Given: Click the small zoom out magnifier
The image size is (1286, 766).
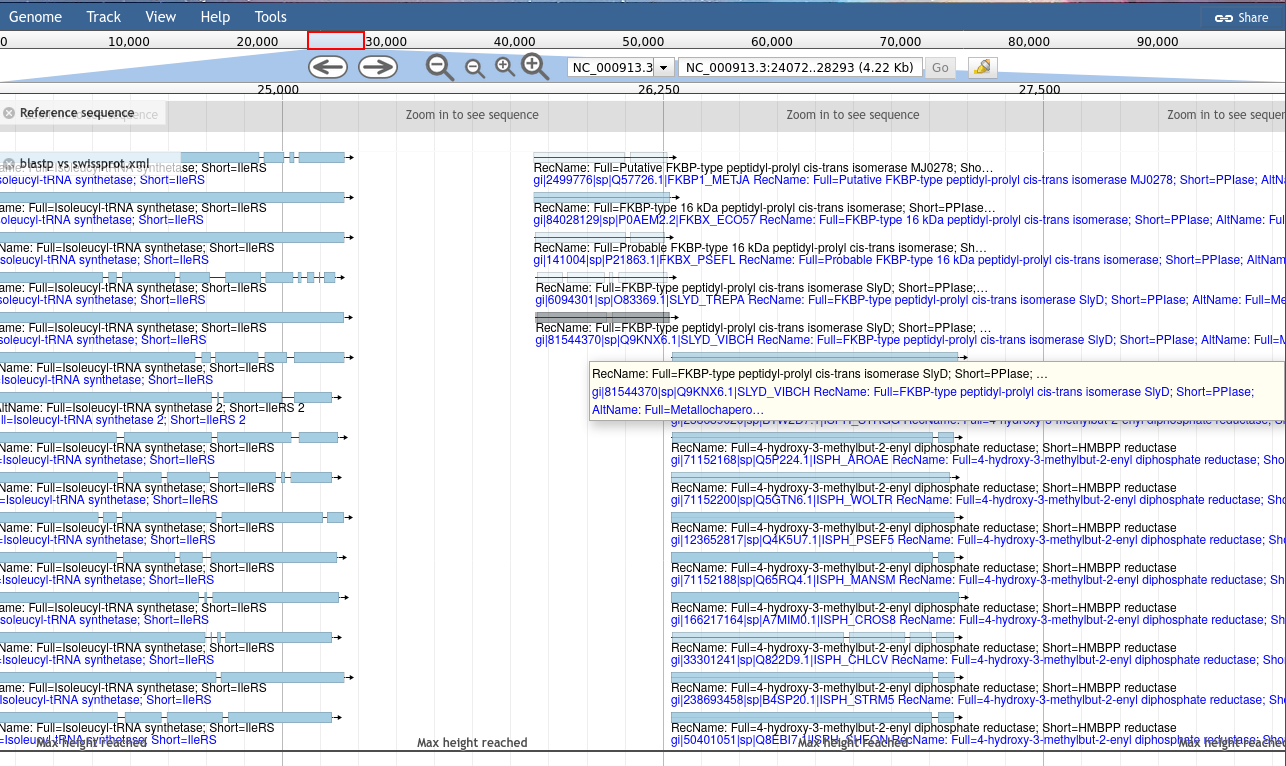Looking at the screenshot, I should pos(475,68).
